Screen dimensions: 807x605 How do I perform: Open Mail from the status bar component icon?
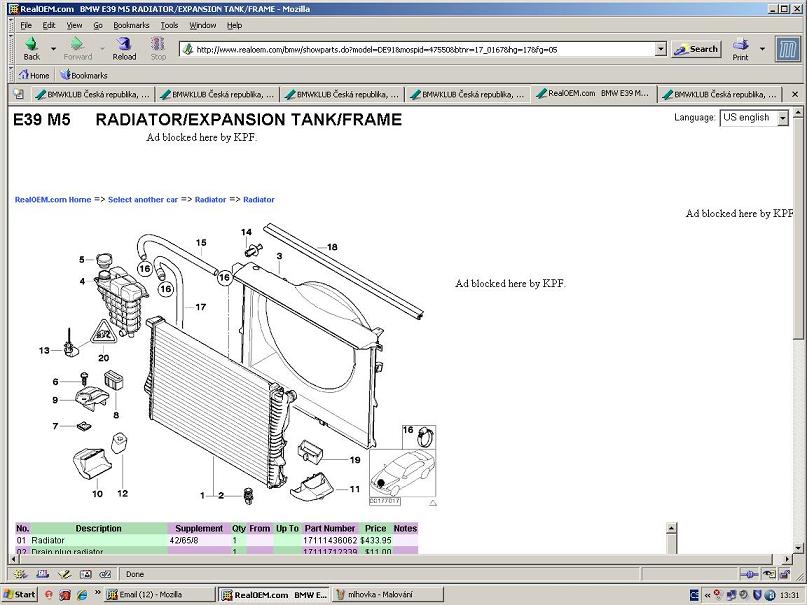pos(42,574)
